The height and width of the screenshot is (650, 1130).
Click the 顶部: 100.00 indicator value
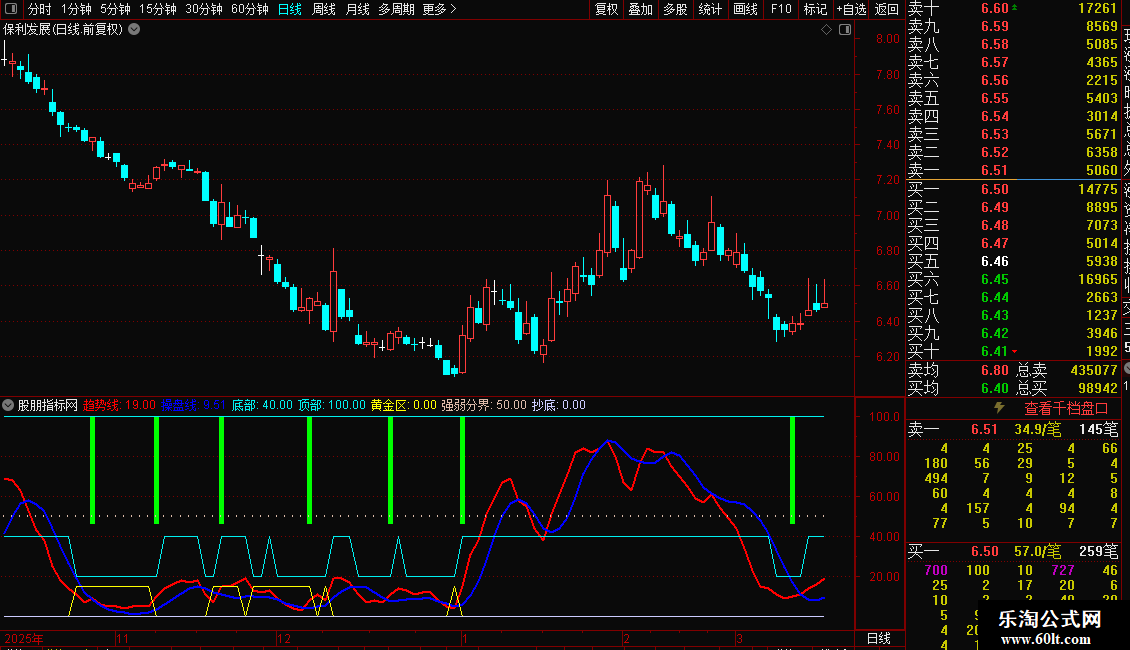point(332,405)
